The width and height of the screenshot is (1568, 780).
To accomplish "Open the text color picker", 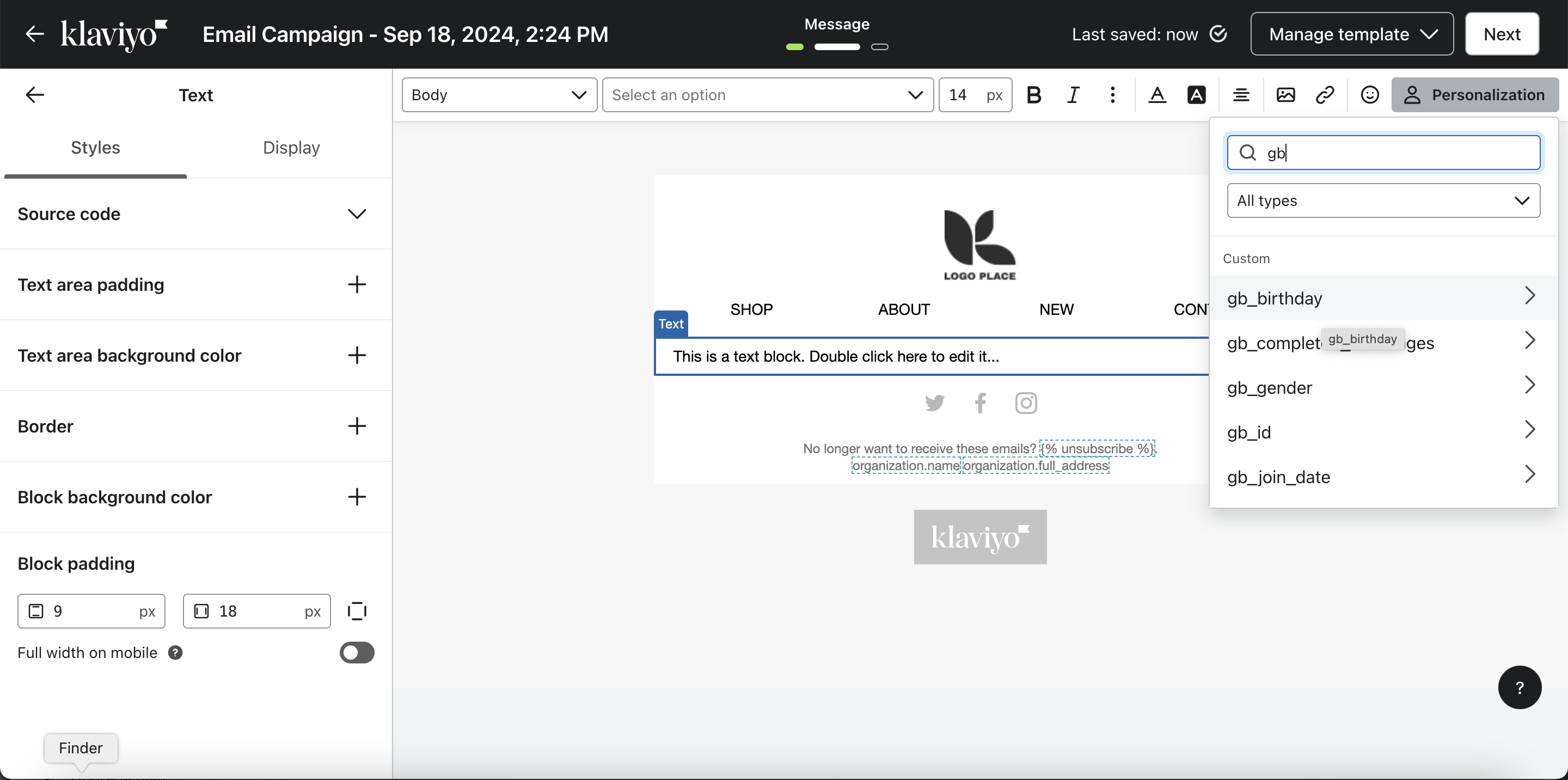I will point(1156,95).
